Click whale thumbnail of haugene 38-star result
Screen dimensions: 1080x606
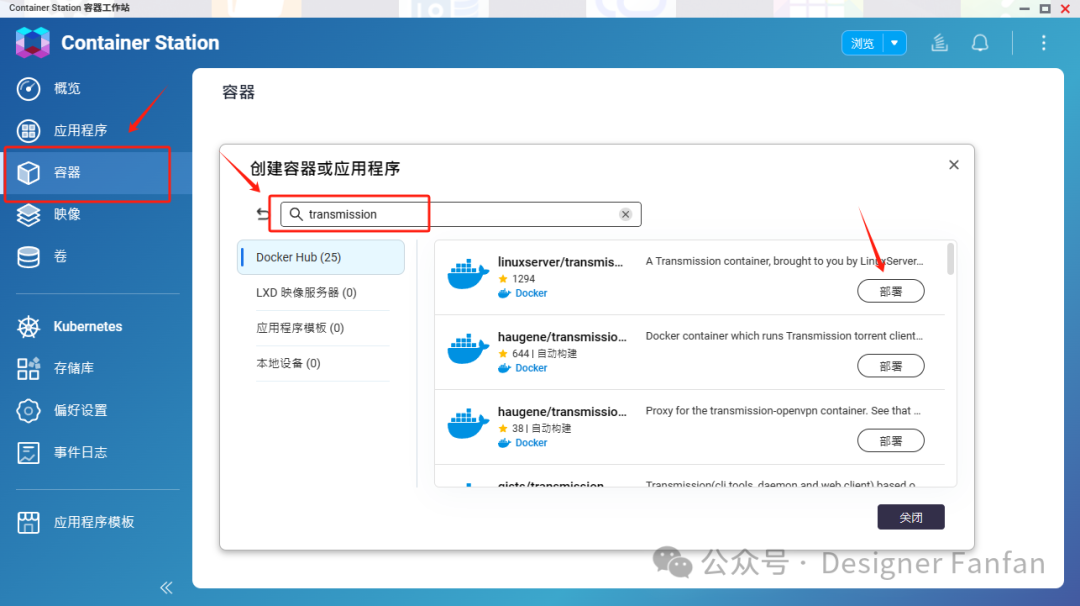468,423
